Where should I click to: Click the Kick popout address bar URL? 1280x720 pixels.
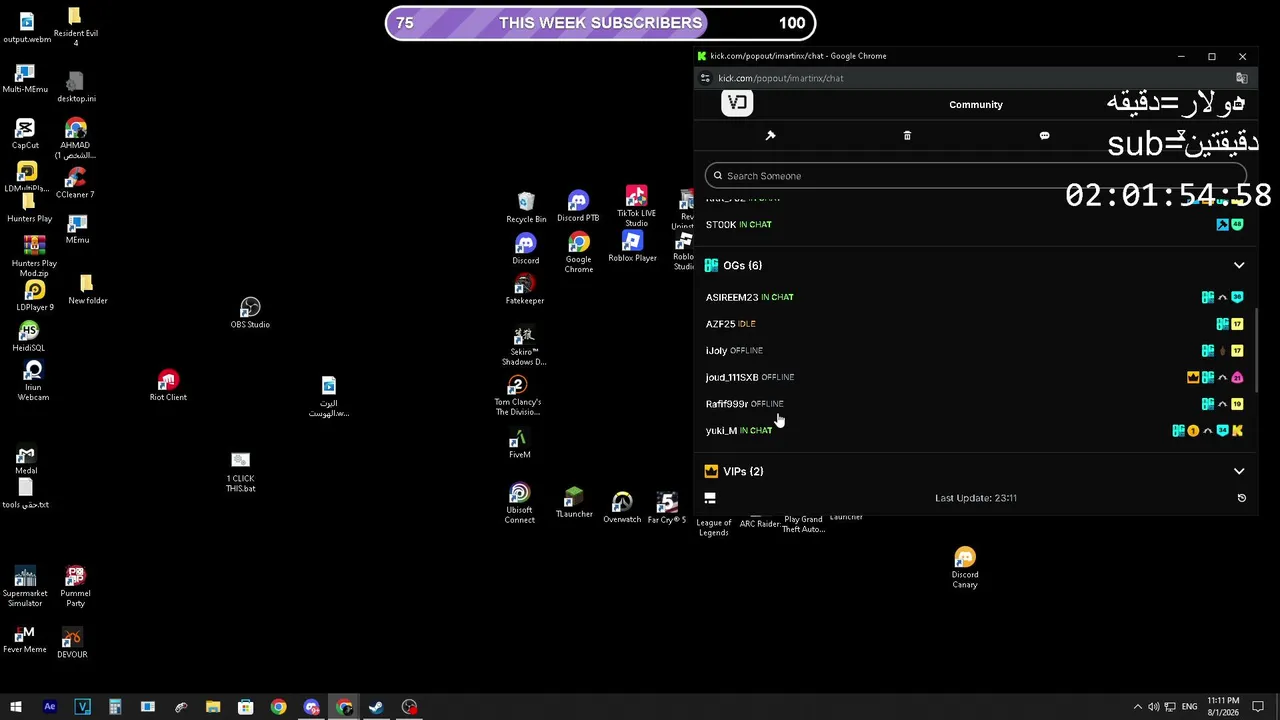781,78
